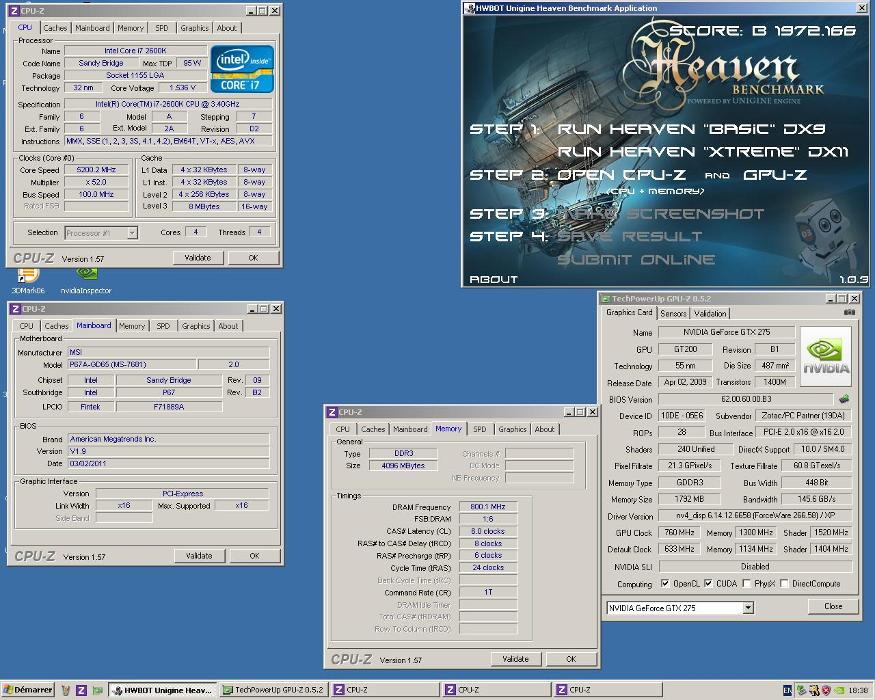Open the 3DMark06 desktop shortcut
The width and height of the screenshot is (875, 700).
point(28,281)
